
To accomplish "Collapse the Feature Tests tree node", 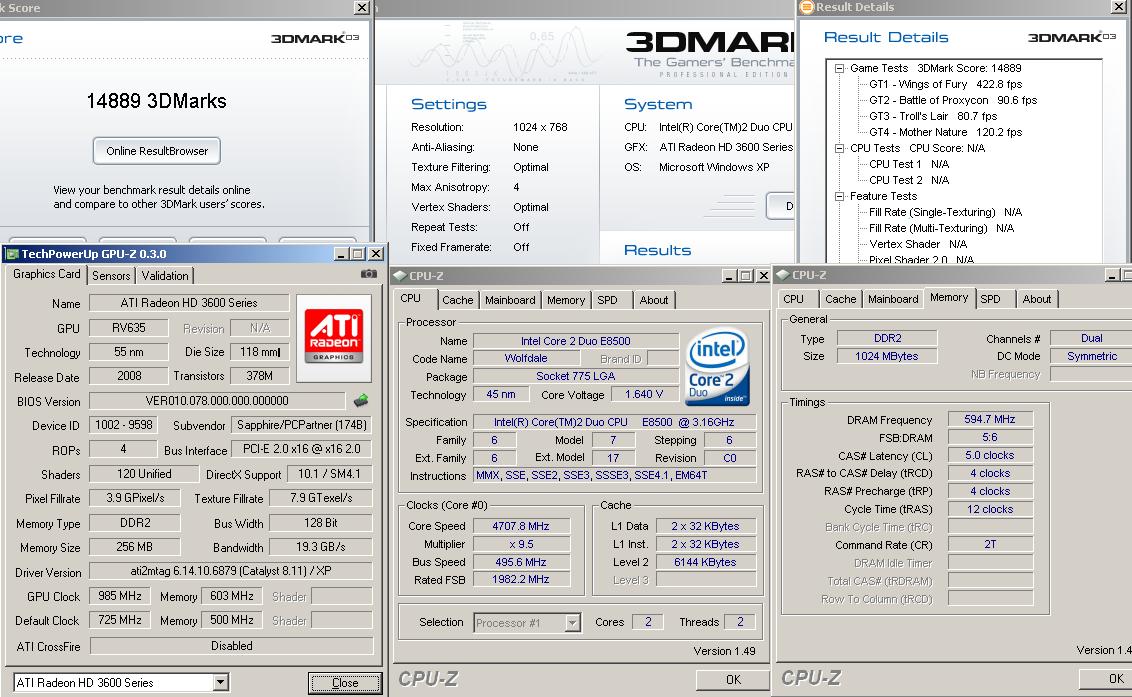I will pyautogui.click(x=840, y=196).
